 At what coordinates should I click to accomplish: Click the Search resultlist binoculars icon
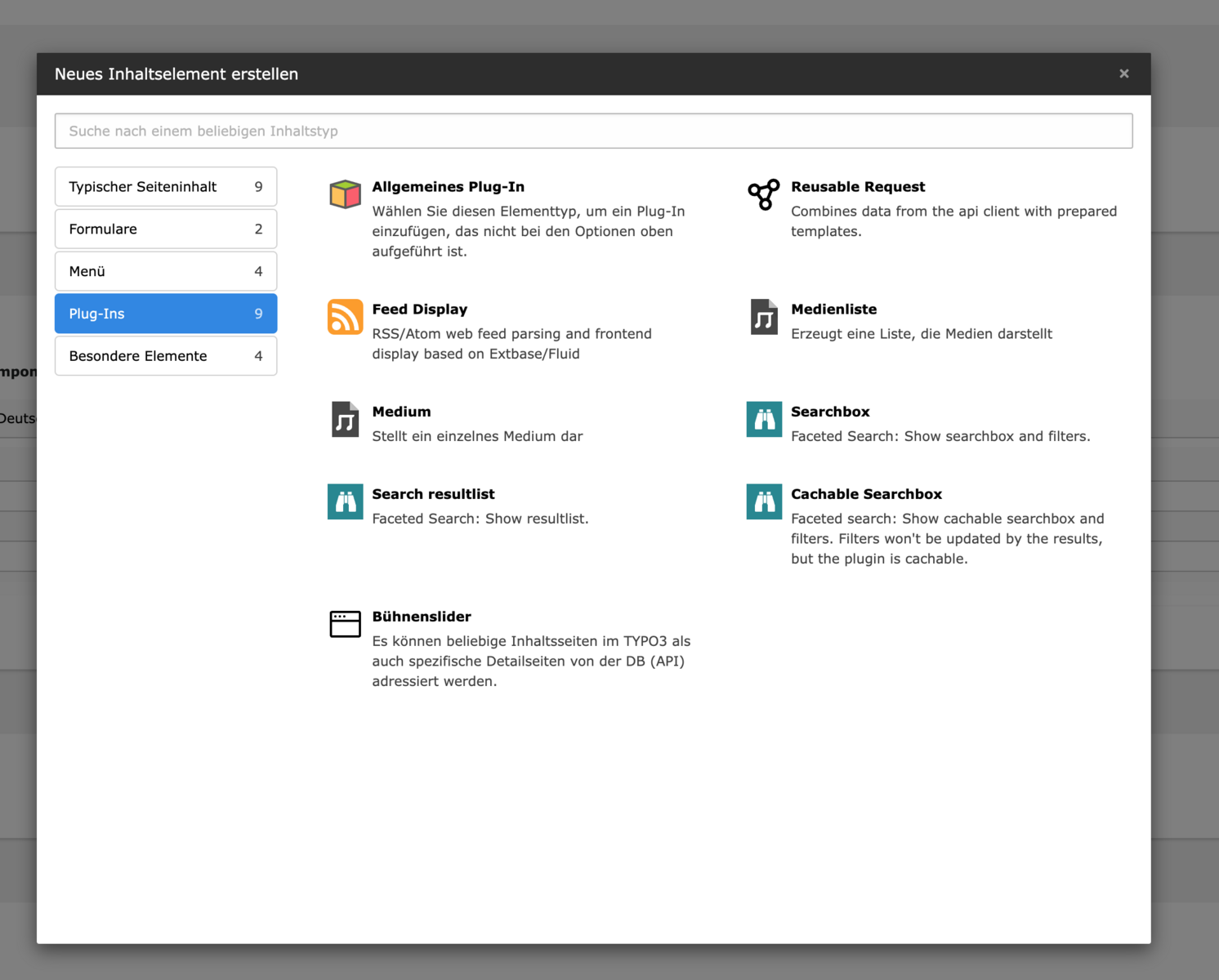tap(345, 501)
